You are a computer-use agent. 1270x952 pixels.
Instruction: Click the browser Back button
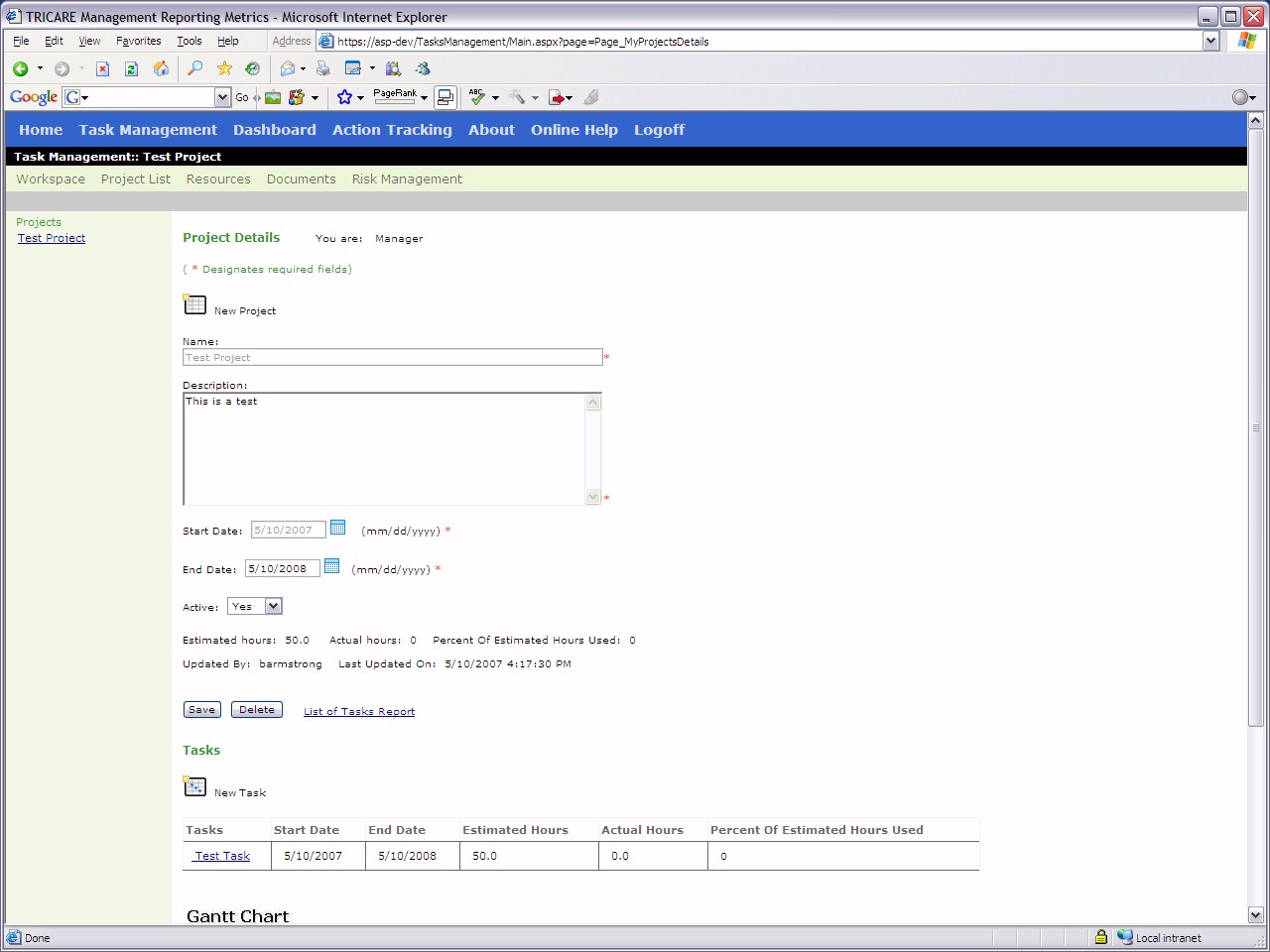pos(20,68)
